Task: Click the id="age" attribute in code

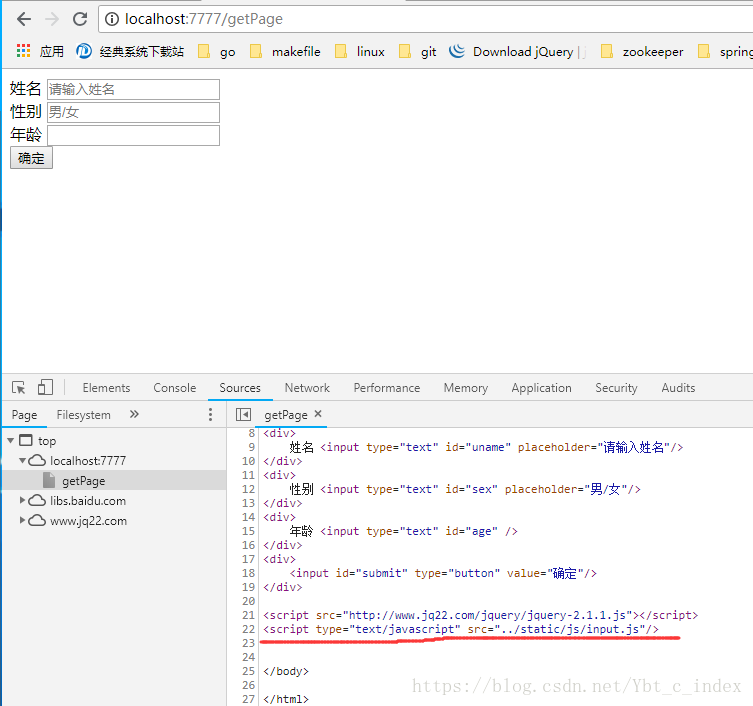Action: pyautogui.click(x=472, y=531)
